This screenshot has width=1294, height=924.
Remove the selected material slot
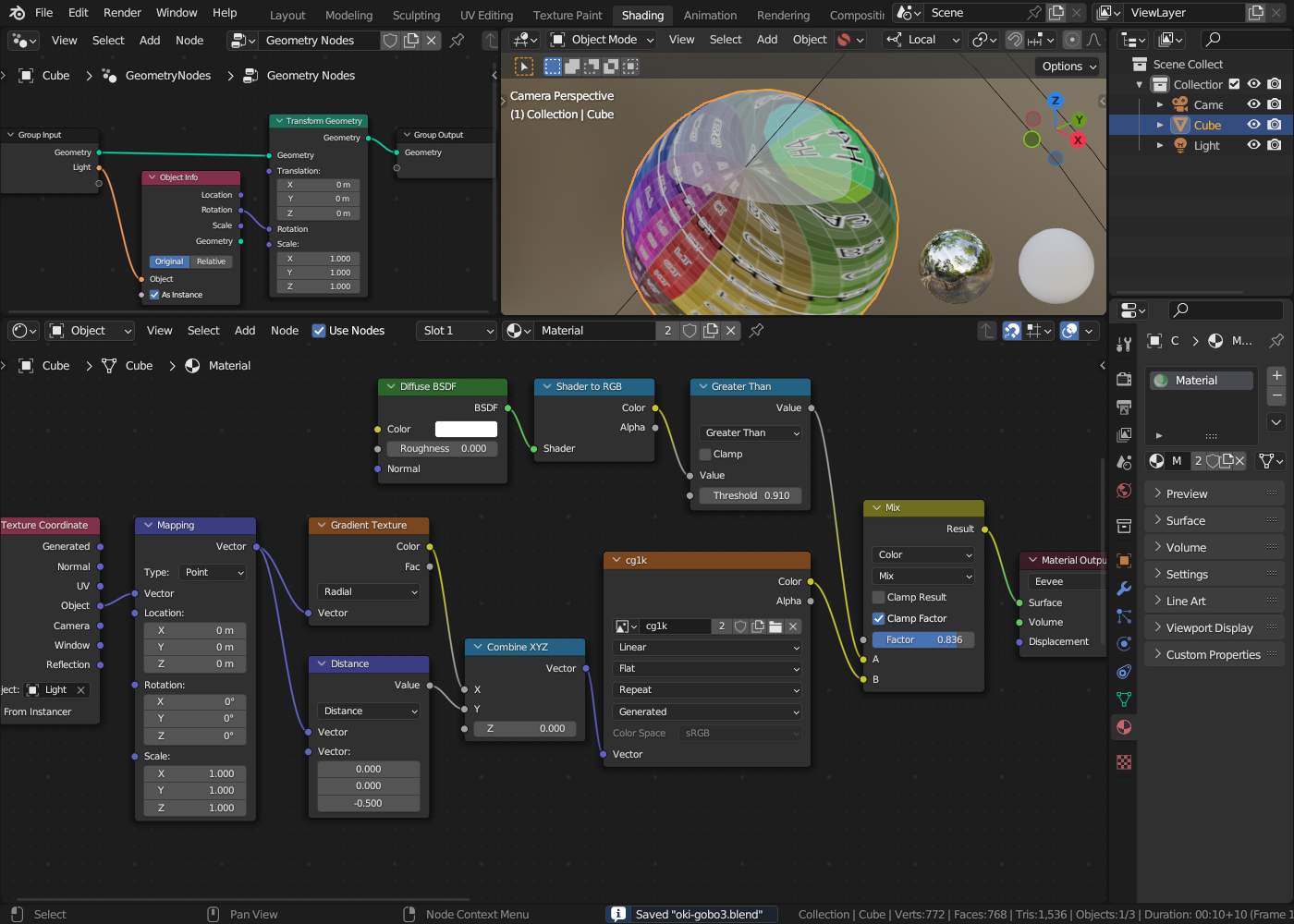(1276, 395)
